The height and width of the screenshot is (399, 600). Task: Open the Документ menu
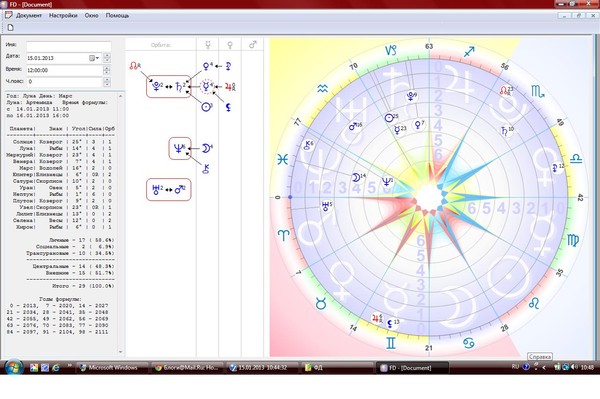(x=28, y=16)
